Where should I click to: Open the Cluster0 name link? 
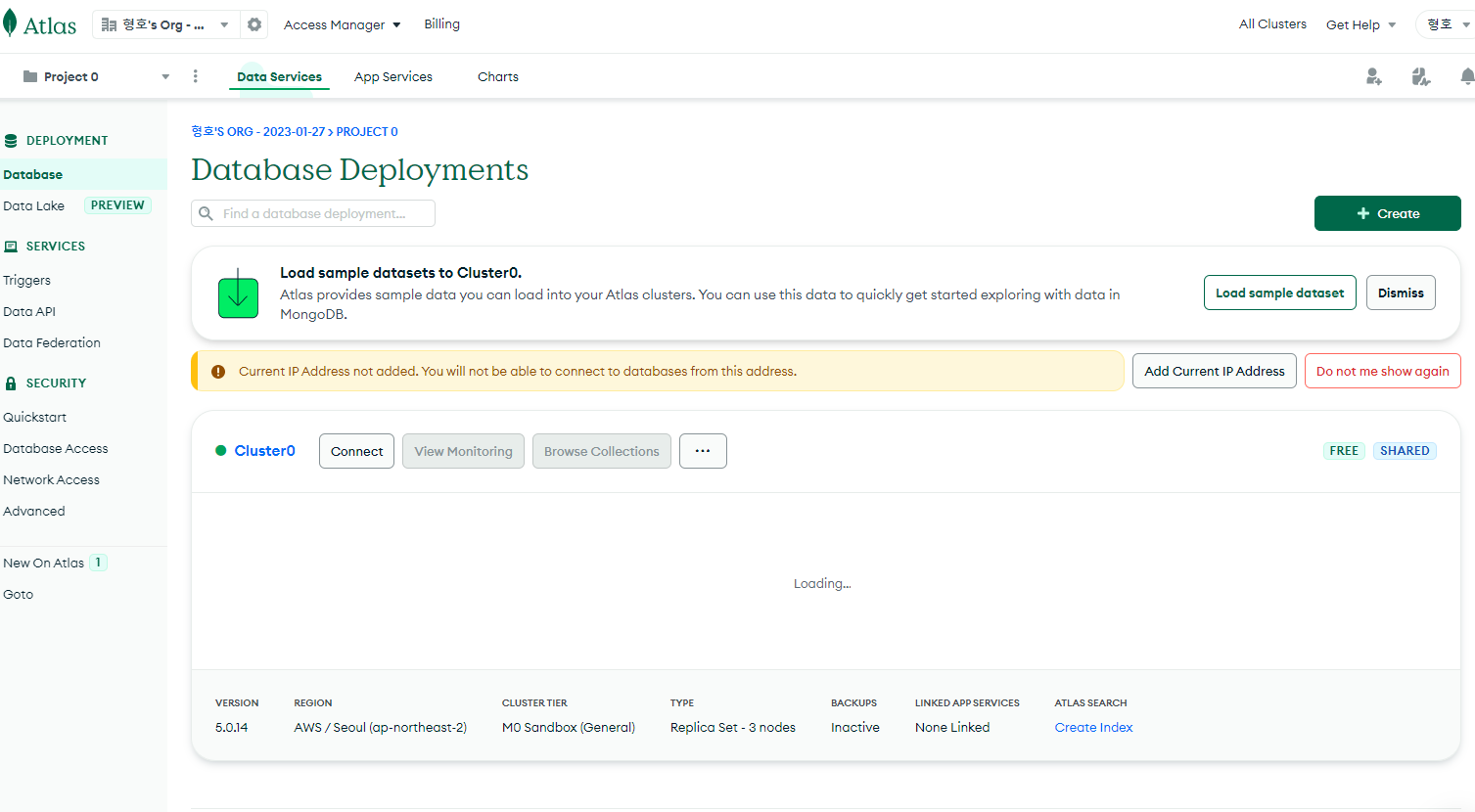tap(264, 451)
